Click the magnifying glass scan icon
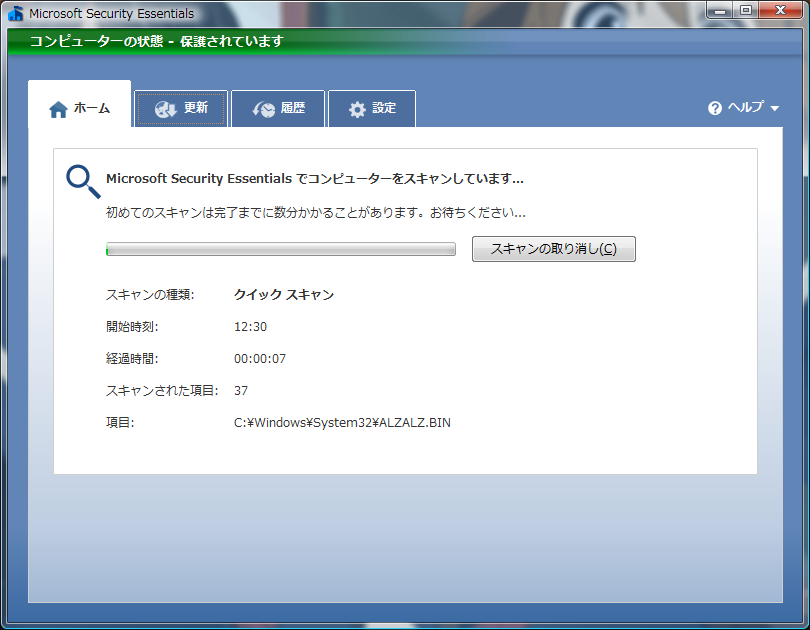 (83, 181)
